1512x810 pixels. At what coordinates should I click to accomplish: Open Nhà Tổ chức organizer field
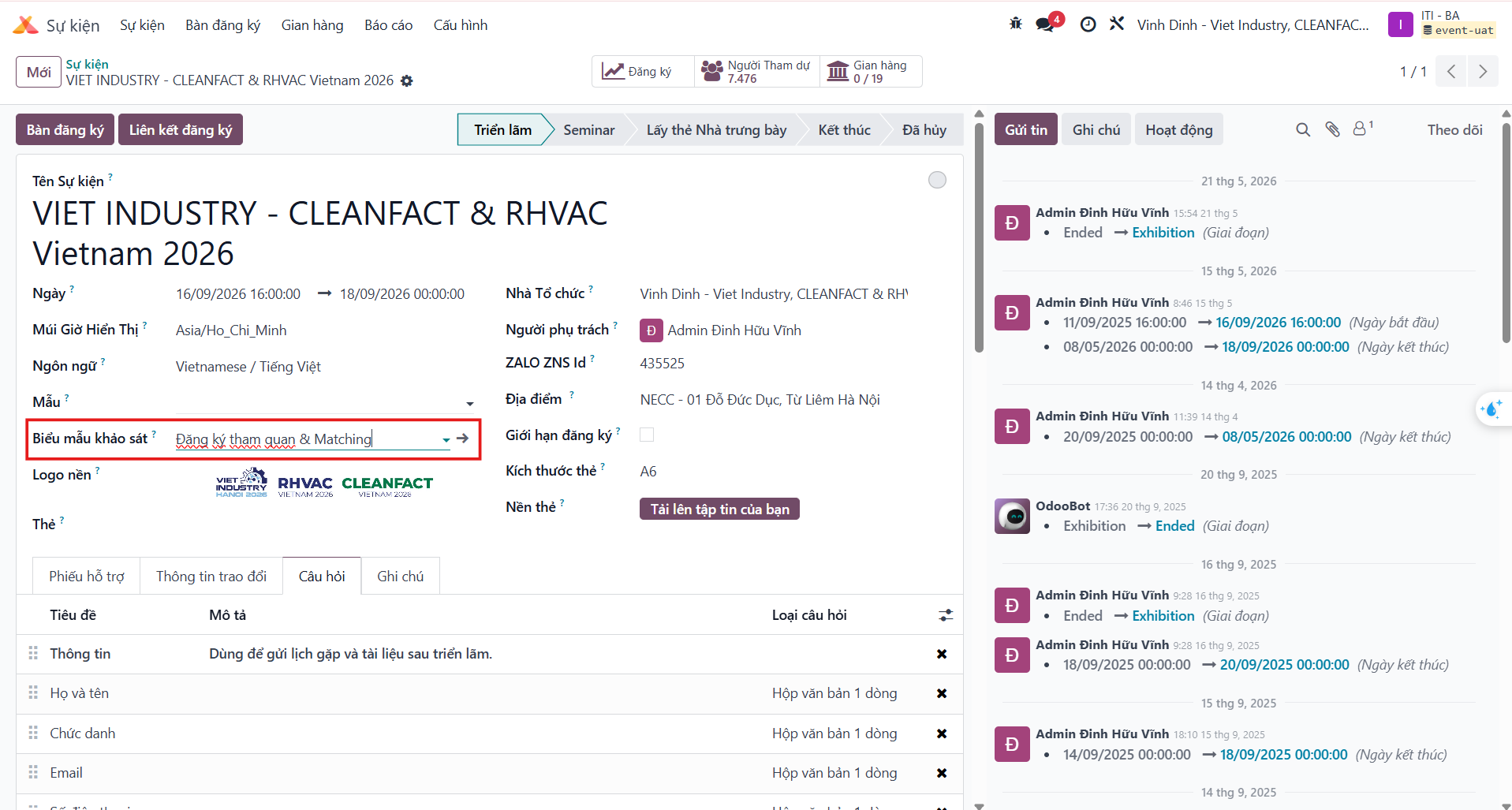pos(774,294)
